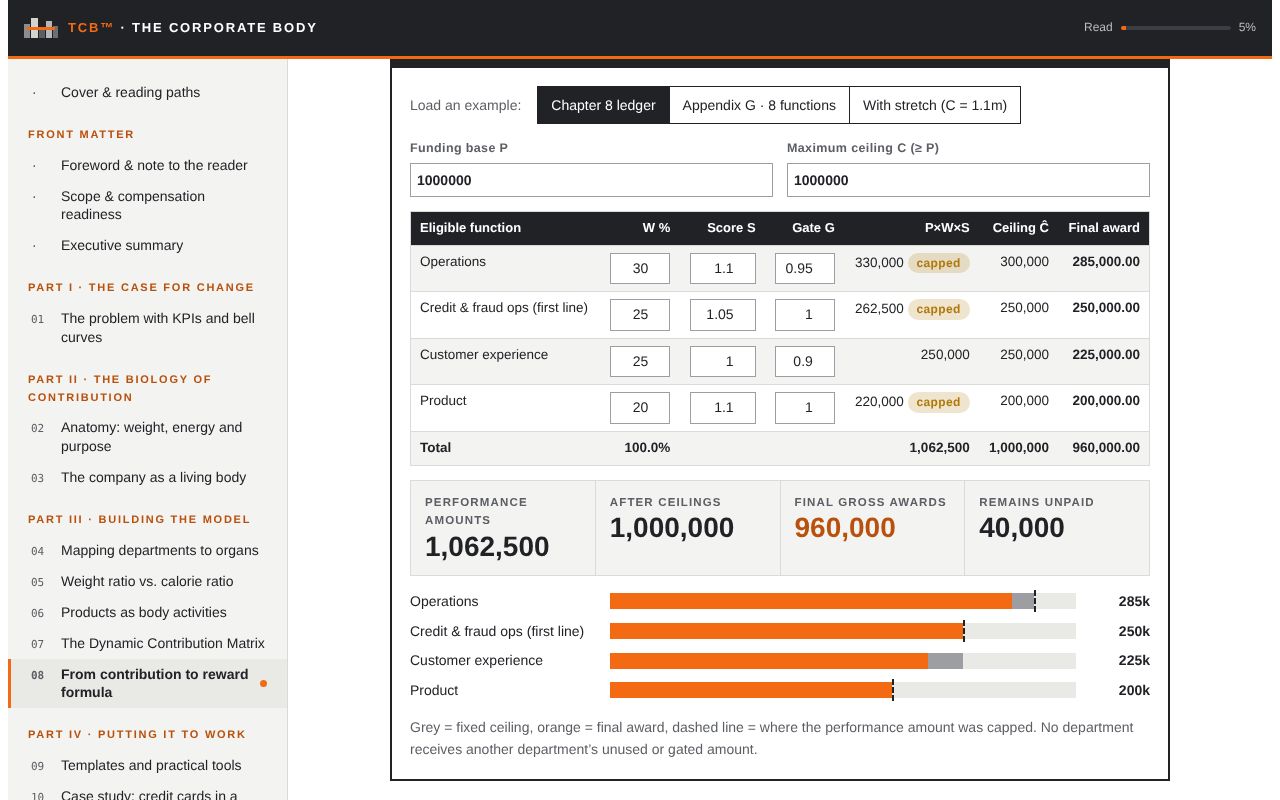
Task: Go to chapter 05 Weight ratio vs. calorie ratio
Action: [147, 581]
